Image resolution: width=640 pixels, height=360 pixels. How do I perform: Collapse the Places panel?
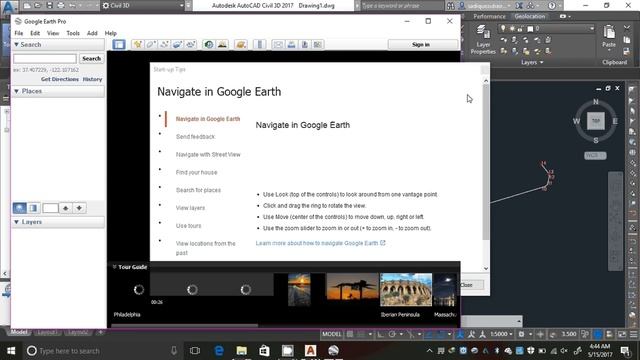[x=17, y=91]
